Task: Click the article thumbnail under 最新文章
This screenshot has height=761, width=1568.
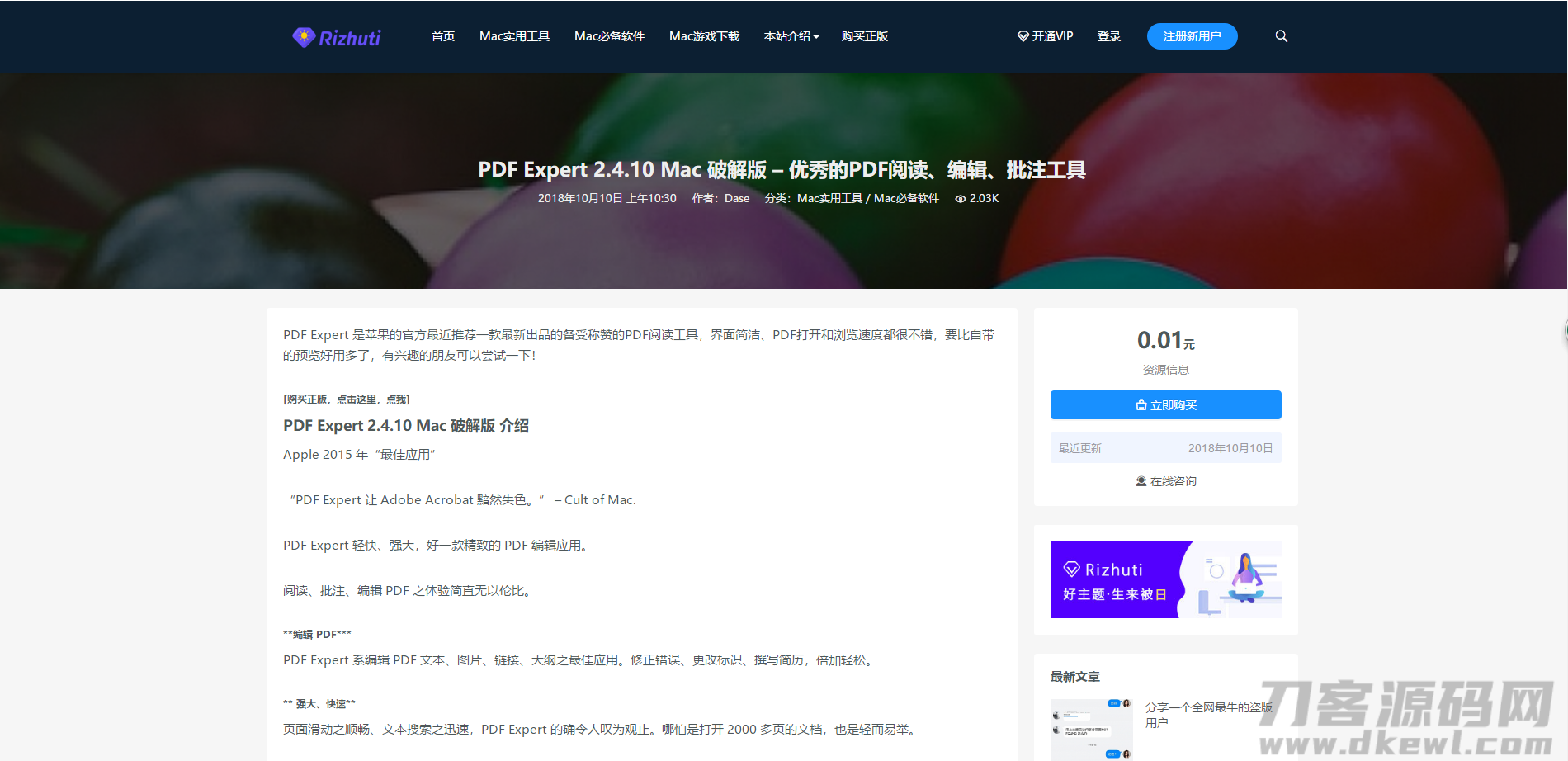Action: (x=1091, y=730)
